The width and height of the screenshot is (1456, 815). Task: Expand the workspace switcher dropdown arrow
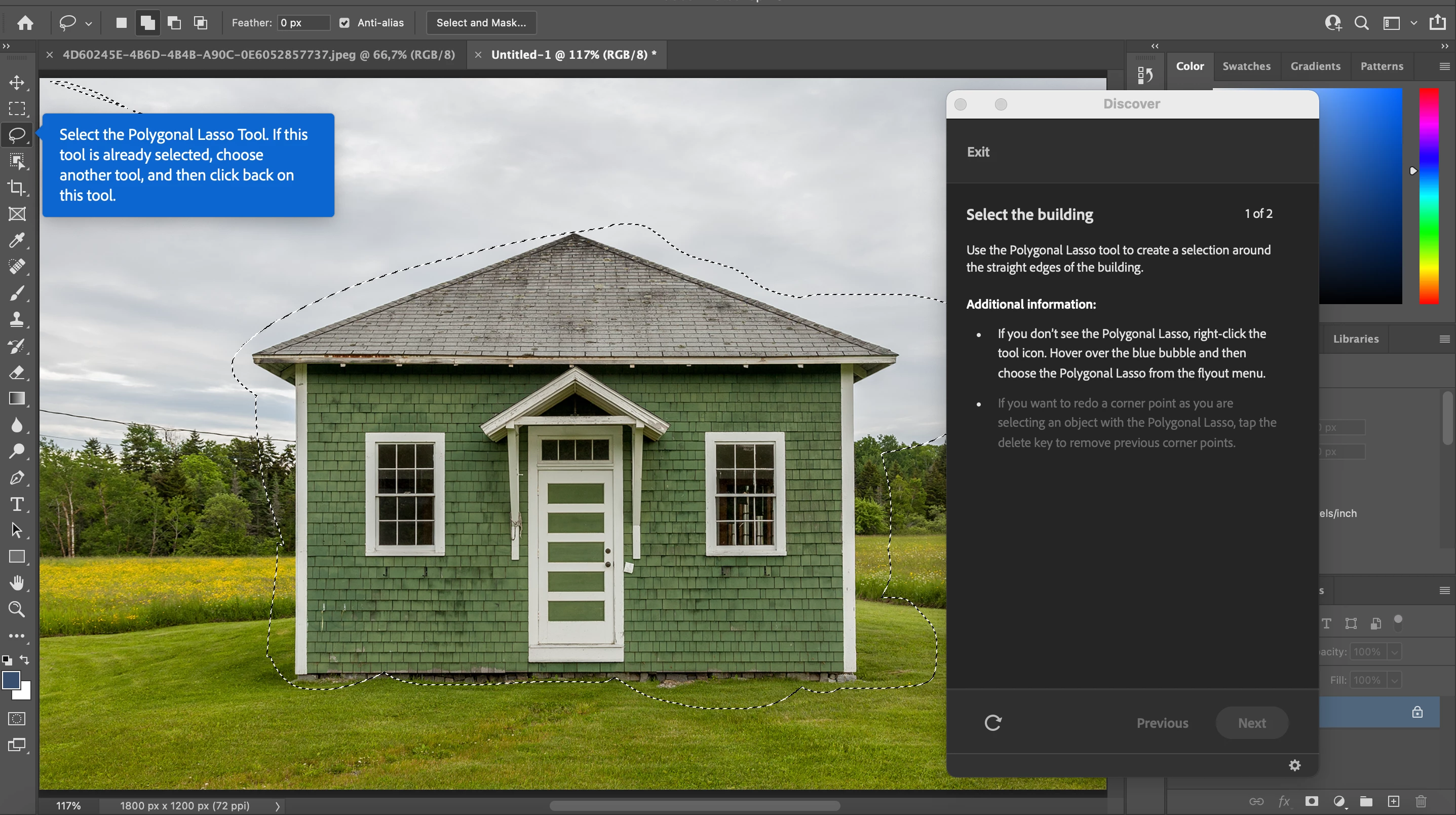[1413, 23]
